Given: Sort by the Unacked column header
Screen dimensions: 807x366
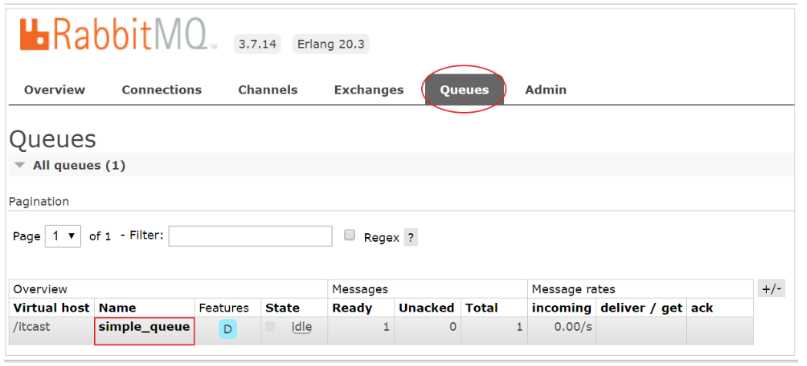Looking at the screenshot, I should coord(426,308).
